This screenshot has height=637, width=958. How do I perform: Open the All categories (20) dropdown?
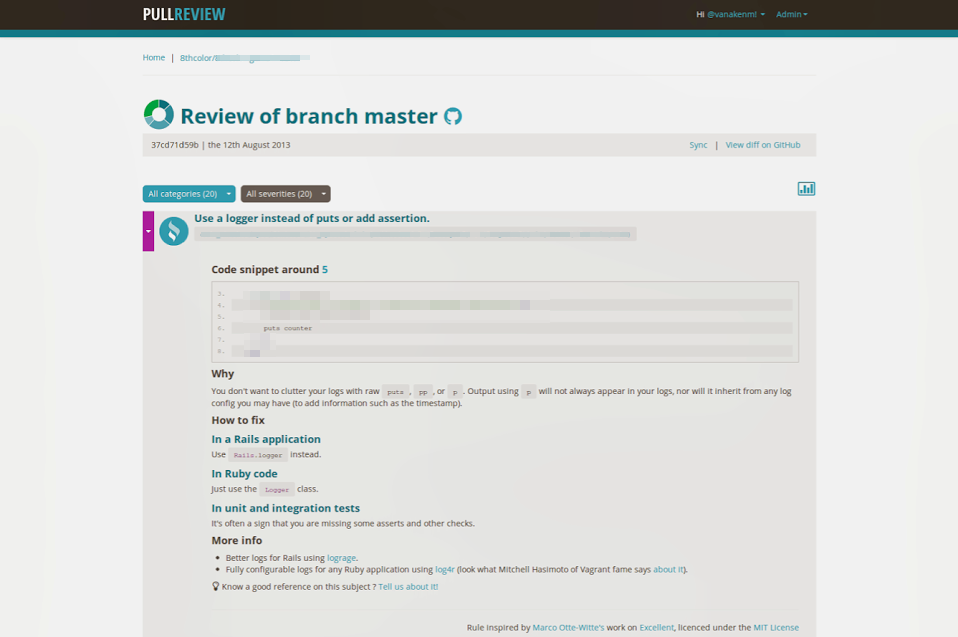tap(189, 194)
